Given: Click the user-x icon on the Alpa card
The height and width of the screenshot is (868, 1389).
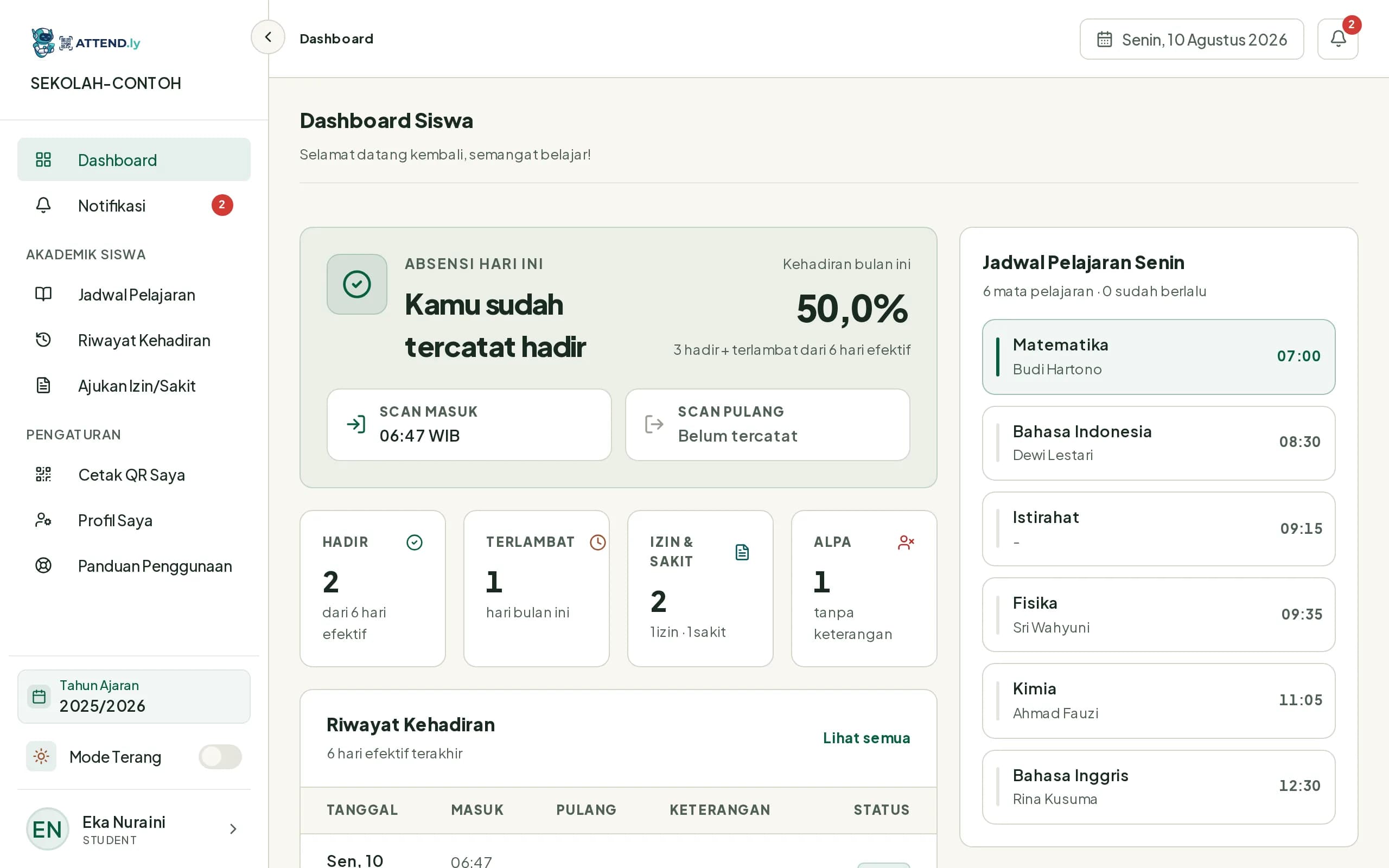Looking at the screenshot, I should pyautogui.click(x=906, y=542).
